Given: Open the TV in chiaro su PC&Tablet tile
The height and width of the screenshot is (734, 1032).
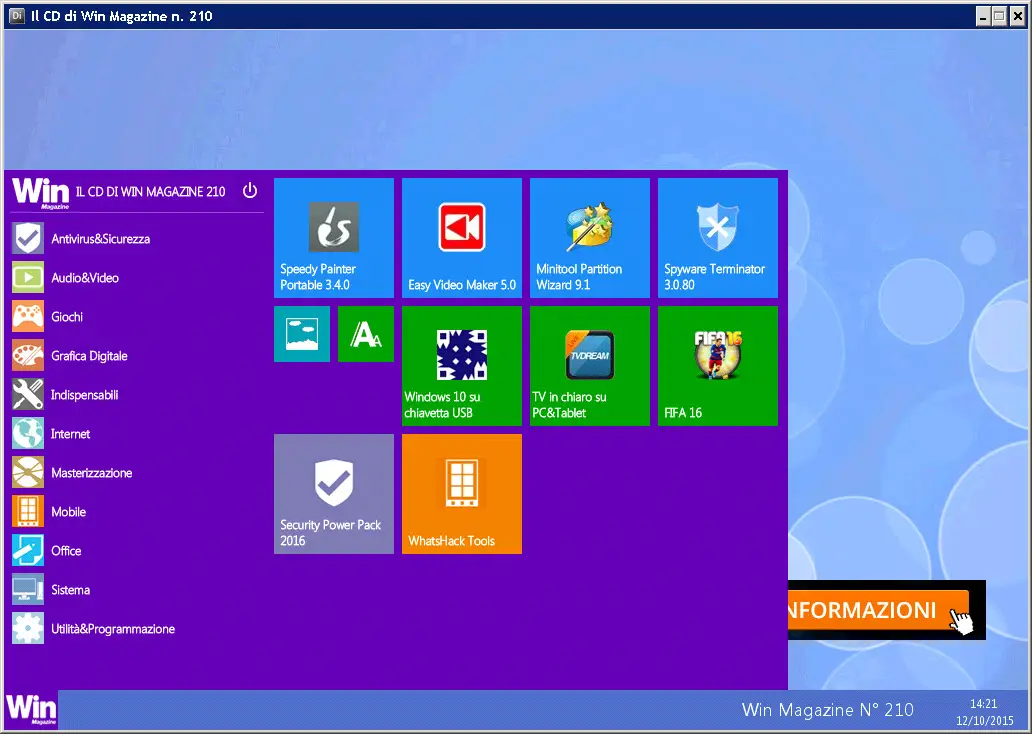Looking at the screenshot, I should pos(590,366).
